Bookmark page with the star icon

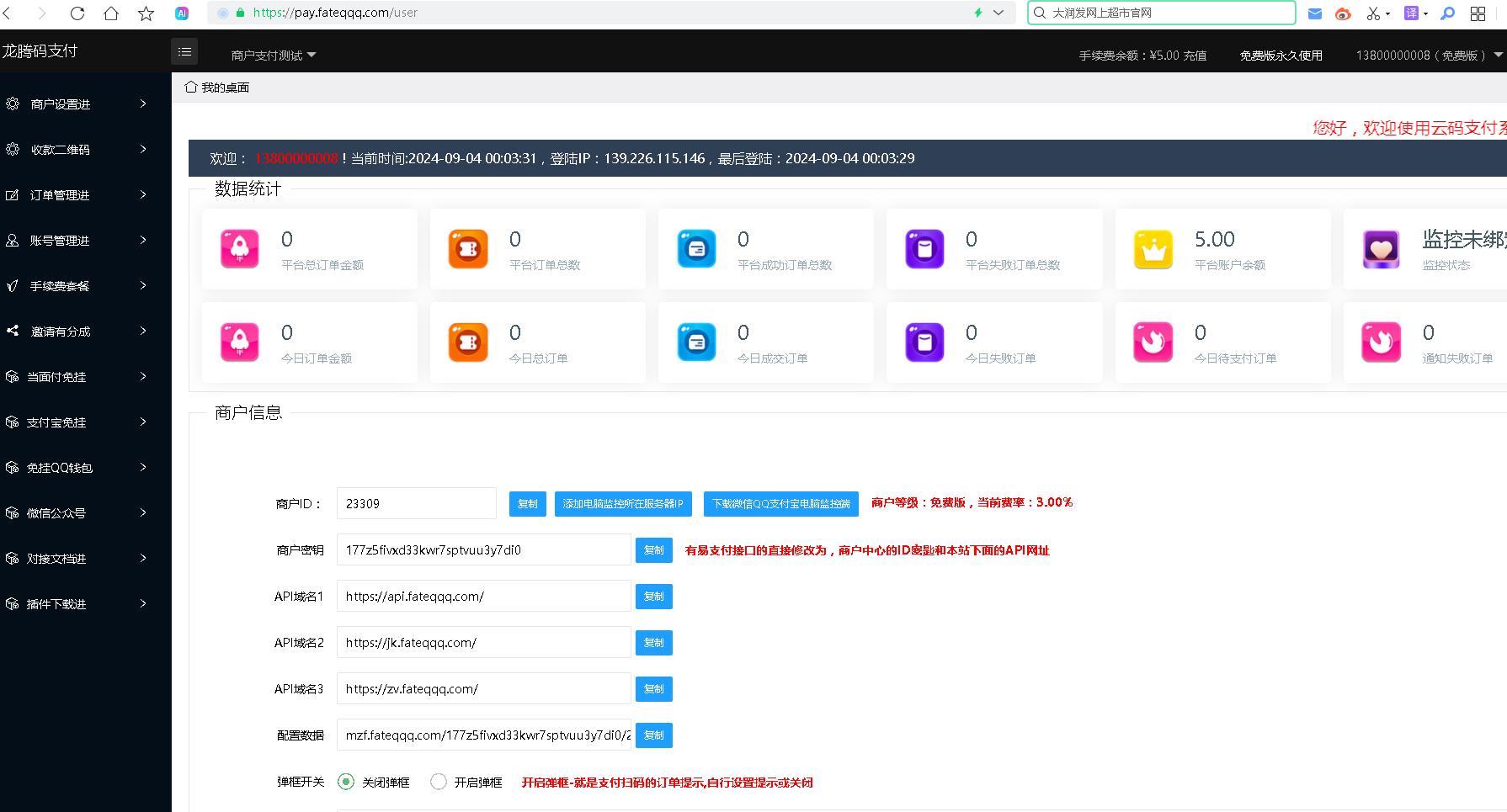(x=146, y=13)
